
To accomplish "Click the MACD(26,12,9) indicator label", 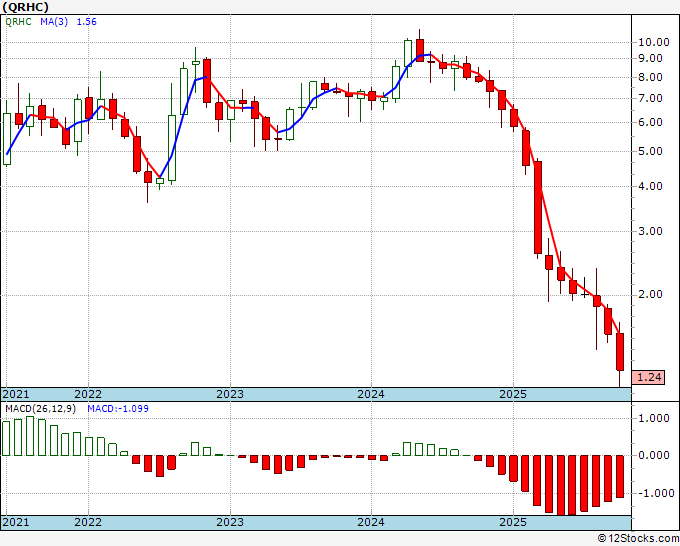I will (40, 409).
